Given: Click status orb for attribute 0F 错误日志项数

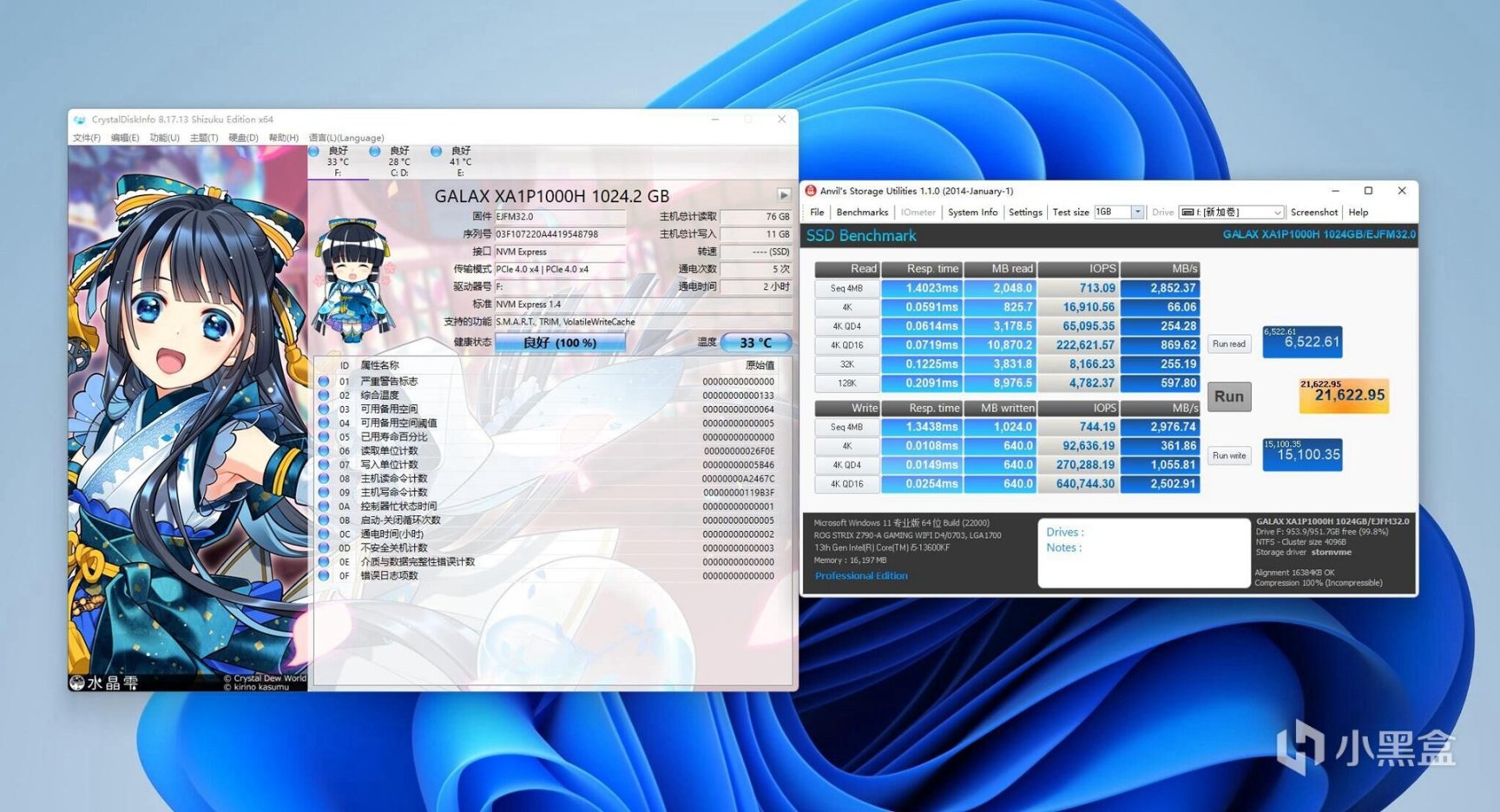Looking at the screenshot, I should tap(324, 576).
